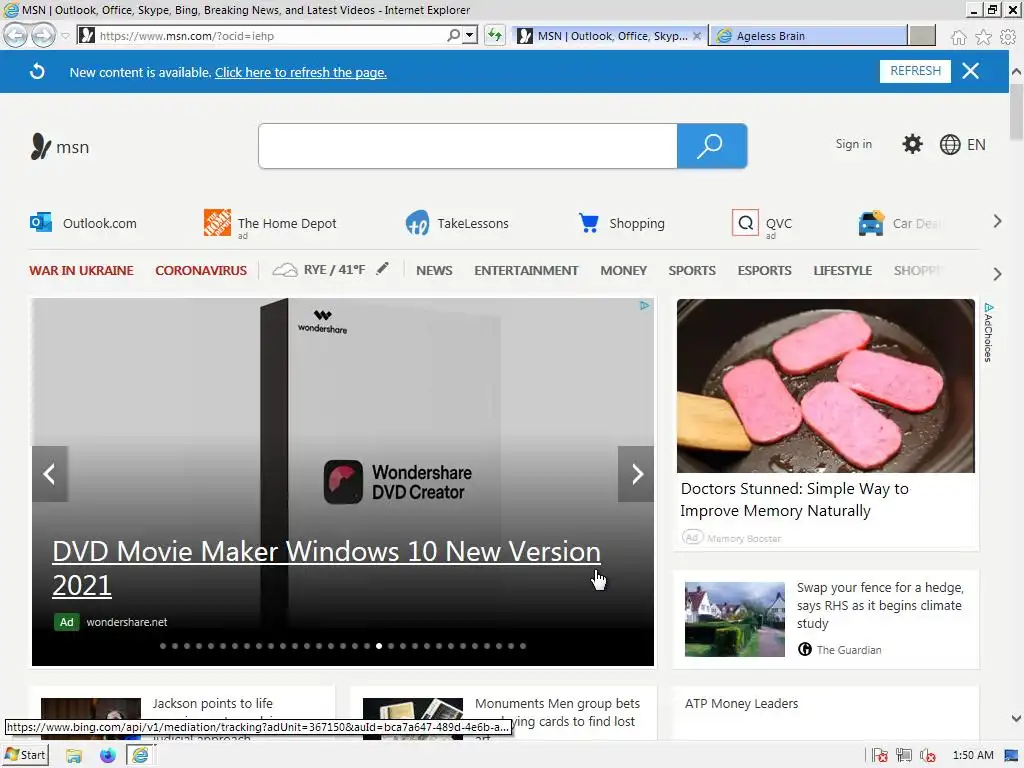Jump to first carousel slide dot
Viewport: 1024px width, 768px height.
click(x=163, y=646)
